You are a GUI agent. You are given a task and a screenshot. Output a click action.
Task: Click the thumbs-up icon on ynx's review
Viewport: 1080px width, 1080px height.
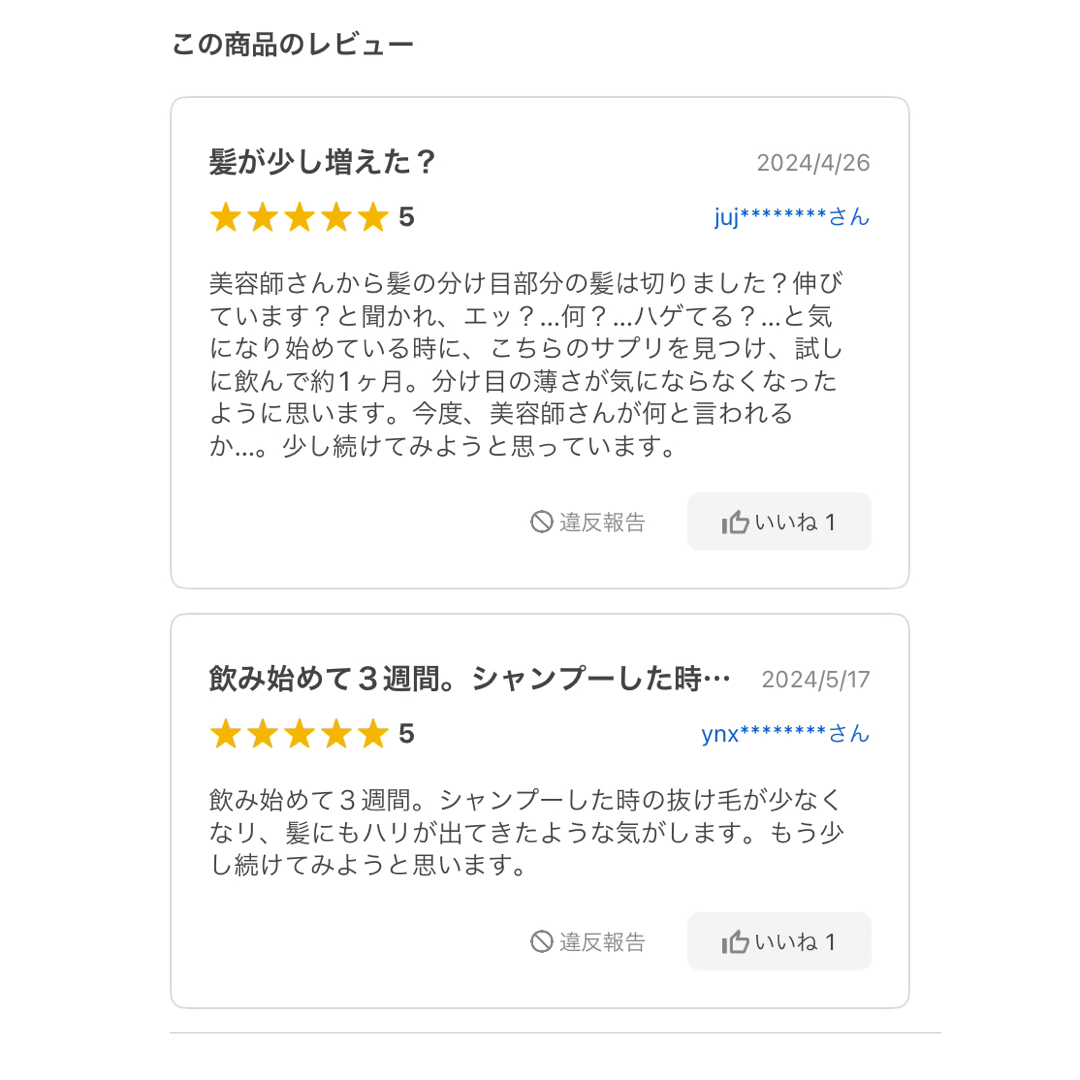(735, 942)
